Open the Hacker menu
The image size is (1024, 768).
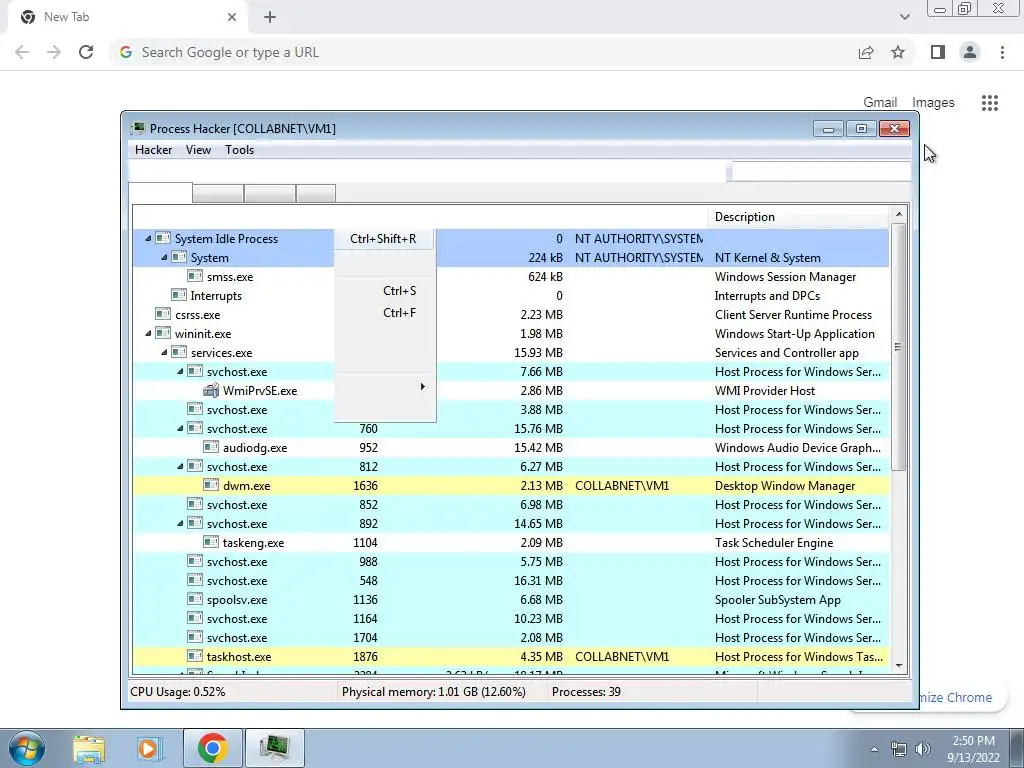[153, 150]
